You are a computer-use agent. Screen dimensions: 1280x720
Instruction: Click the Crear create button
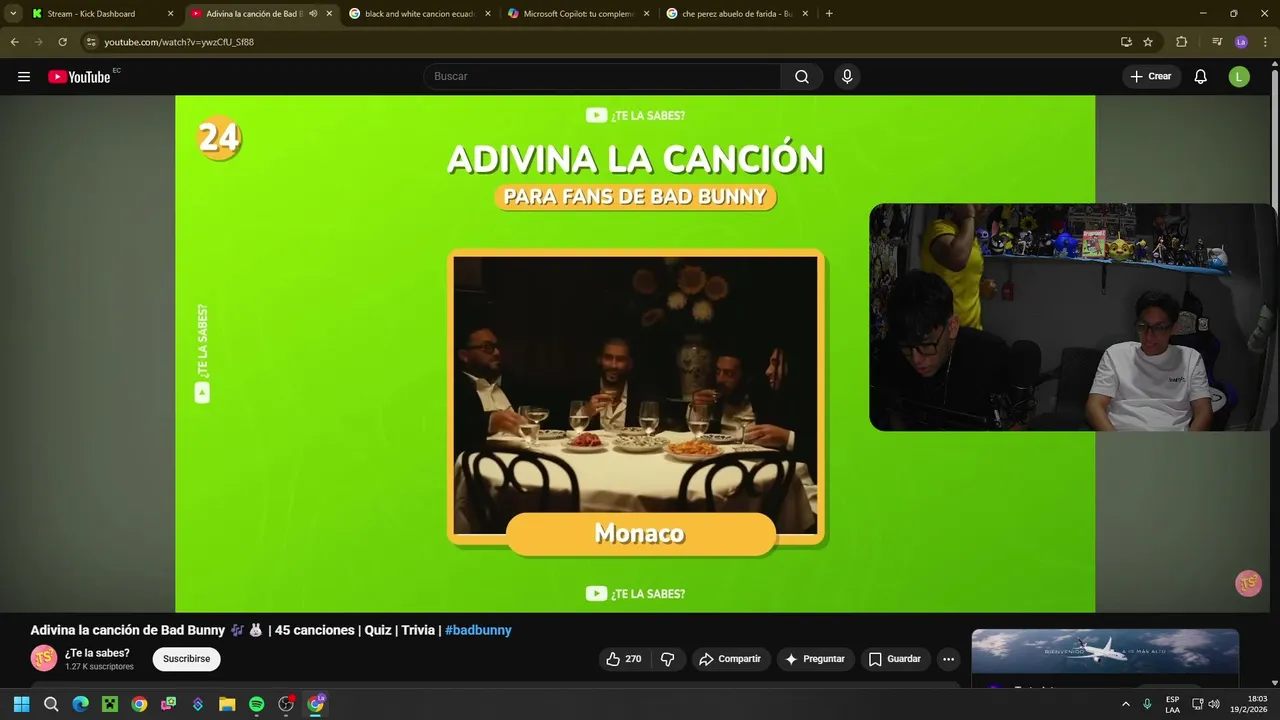tap(1151, 77)
